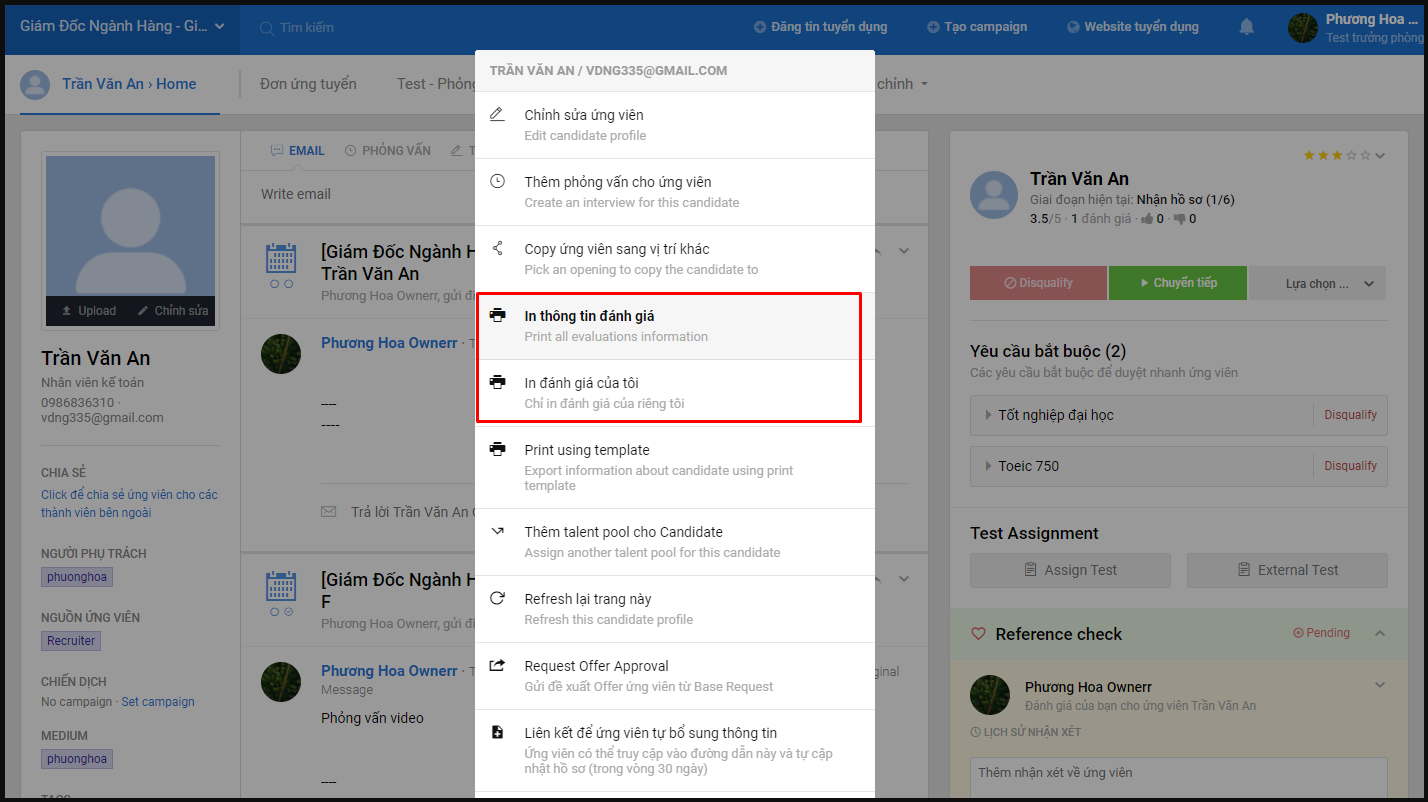The image size is (1428, 802).
Task: Click the Pending status label
Action: coord(1322,633)
